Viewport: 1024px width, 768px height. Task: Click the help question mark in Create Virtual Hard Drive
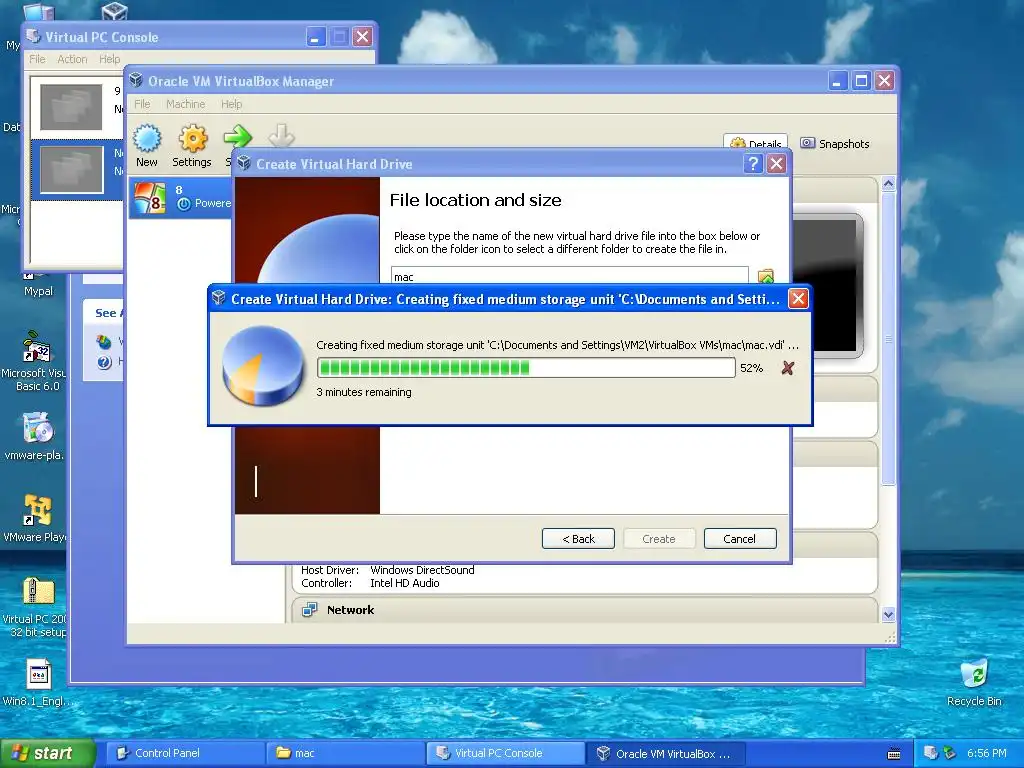pos(753,163)
